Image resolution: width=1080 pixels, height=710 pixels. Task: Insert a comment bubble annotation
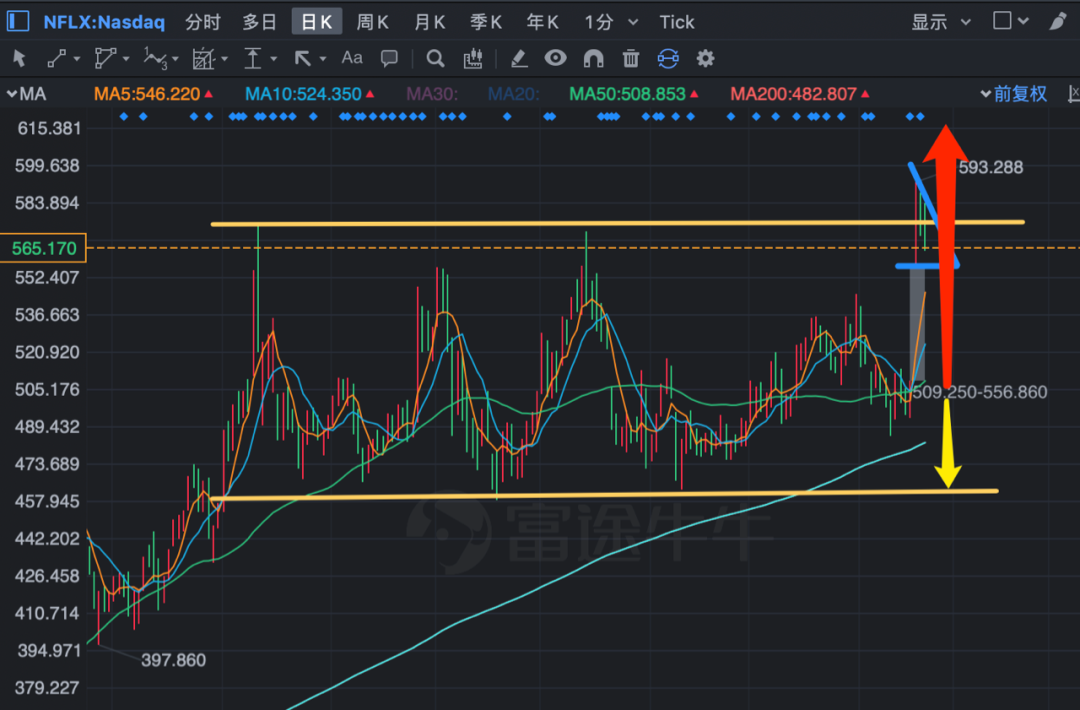tap(389, 59)
